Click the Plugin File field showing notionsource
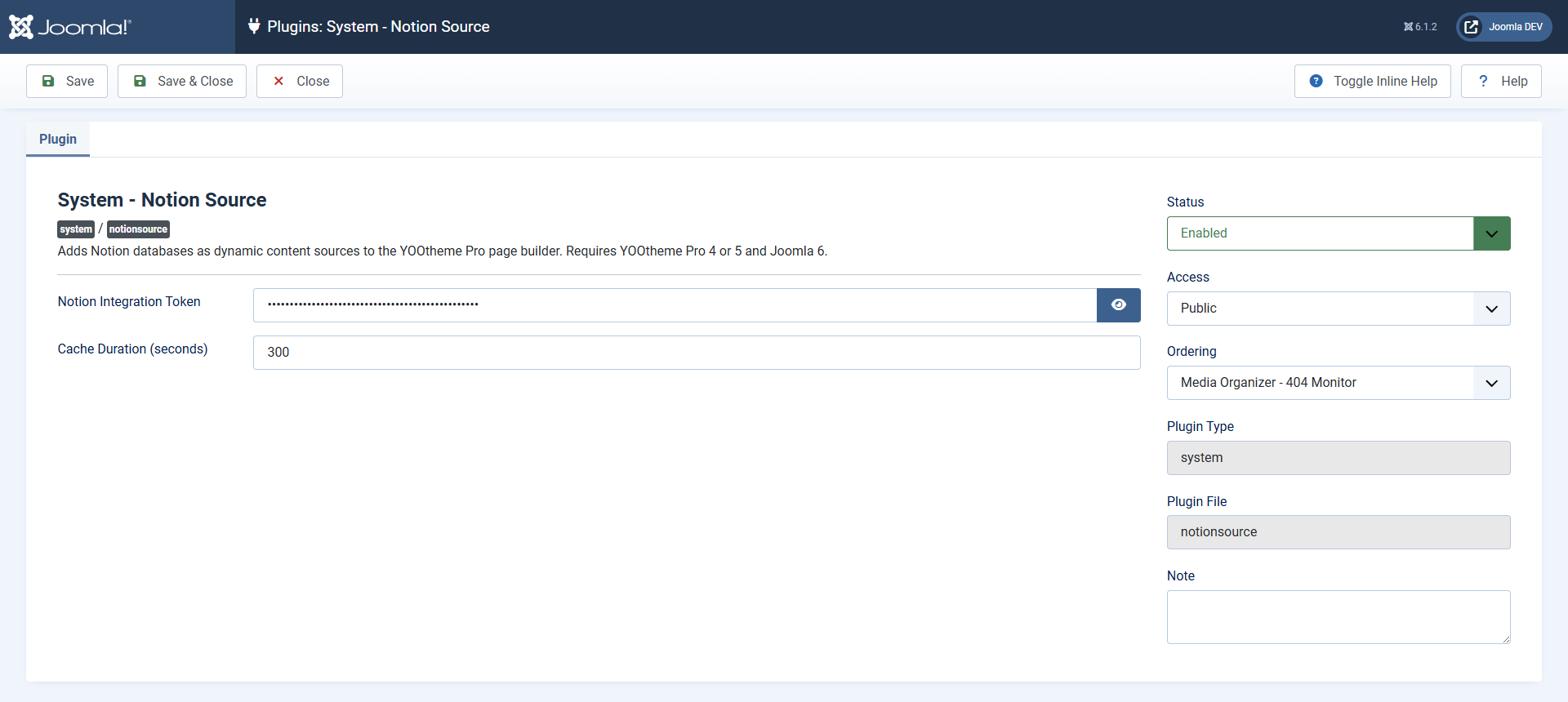Image resolution: width=1568 pixels, height=702 pixels. (x=1339, y=532)
